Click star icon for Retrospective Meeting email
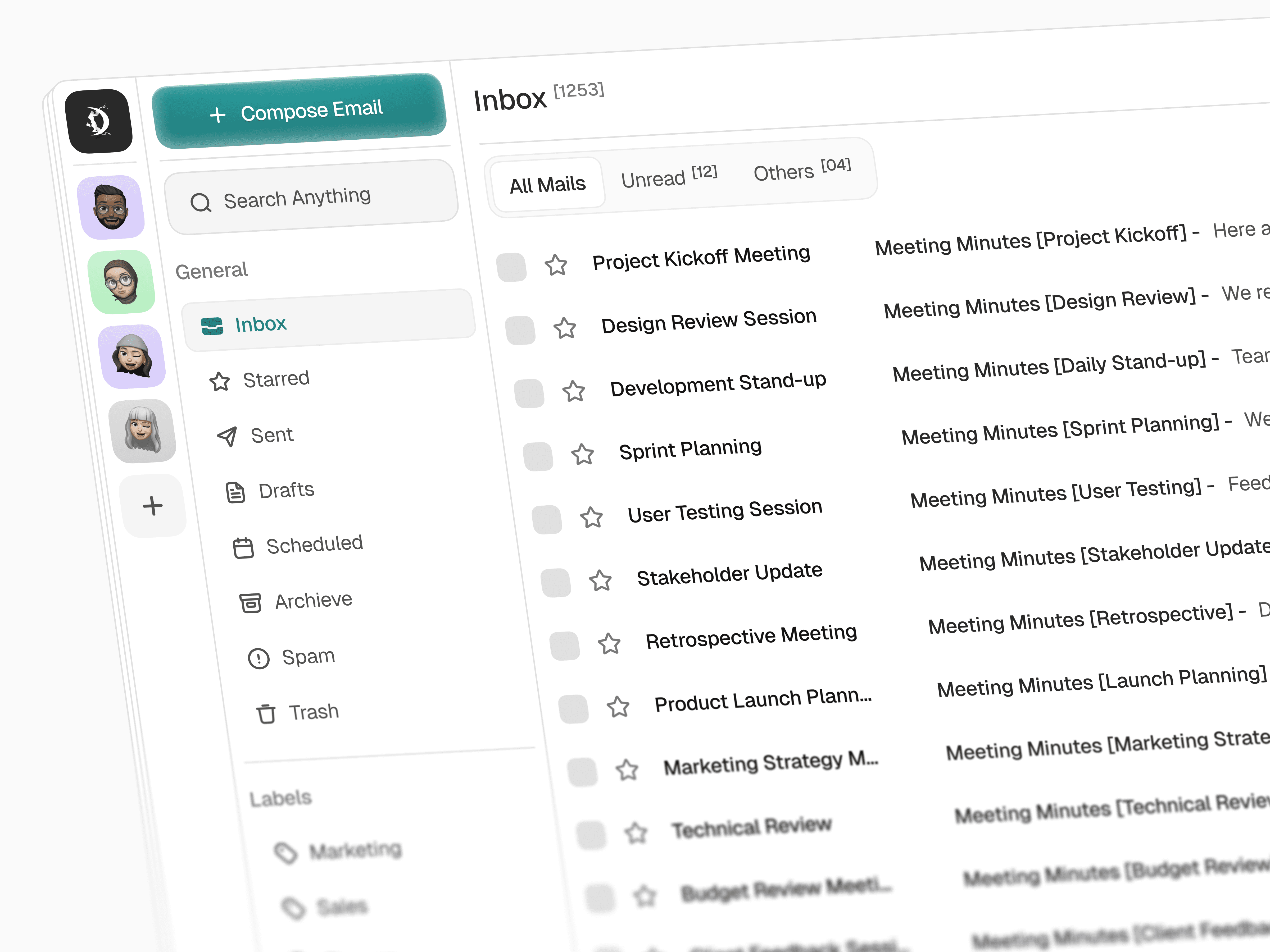The height and width of the screenshot is (952, 1270). 609,644
